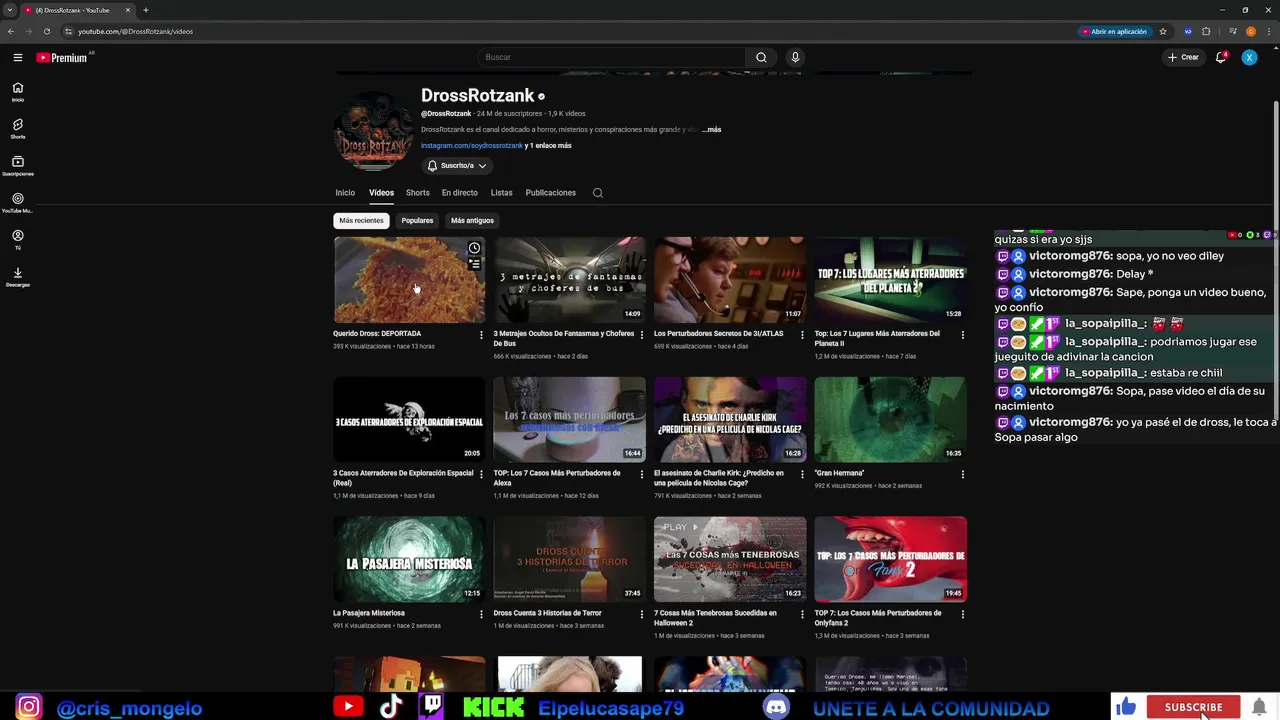Select Populares filter chip
The width and height of the screenshot is (1280, 720).
[417, 220]
